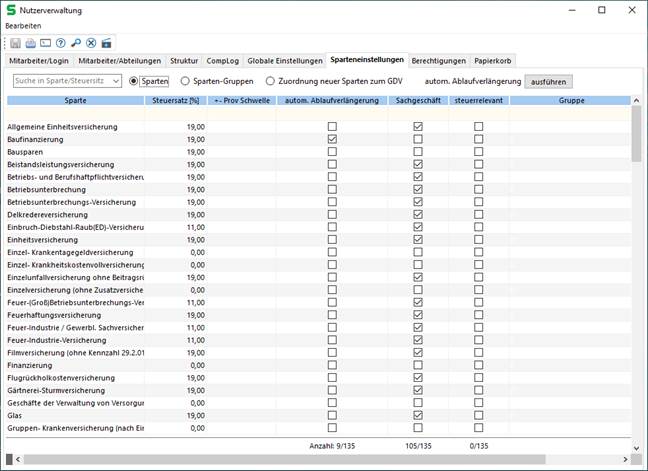The width and height of the screenshot is (648, 471).
Task: Switch to the Berechtigungen tab
Action: (438, 60)
